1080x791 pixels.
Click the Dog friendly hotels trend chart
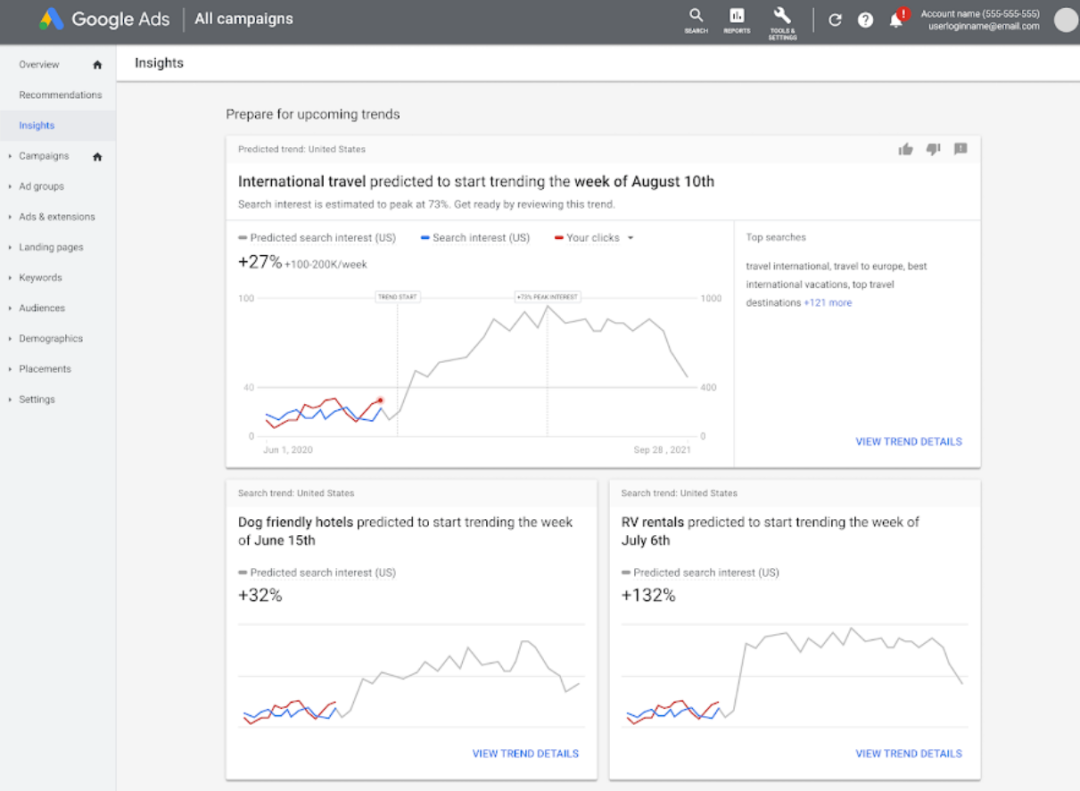[x=411, y=675]
